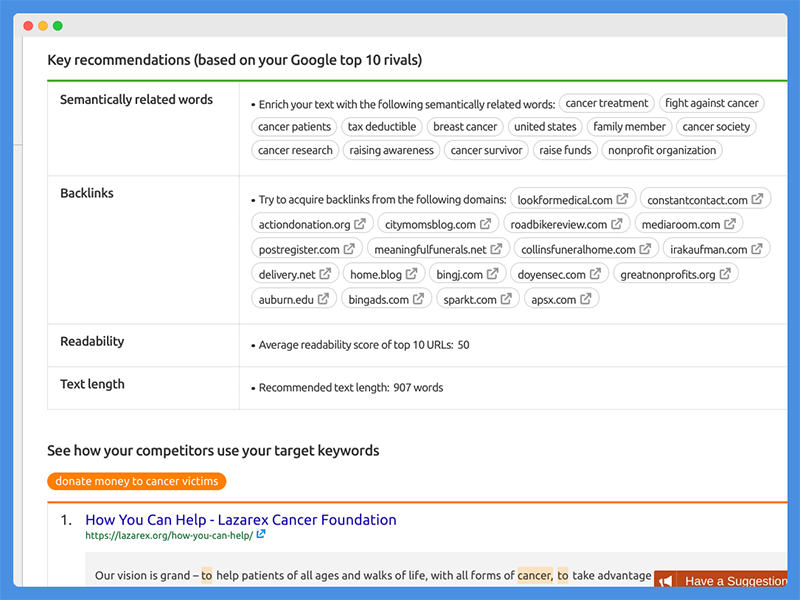The width and height of the screenshot is (800, 600).
Task: Click the 'Readability' row label
Action: coord(92,341)
